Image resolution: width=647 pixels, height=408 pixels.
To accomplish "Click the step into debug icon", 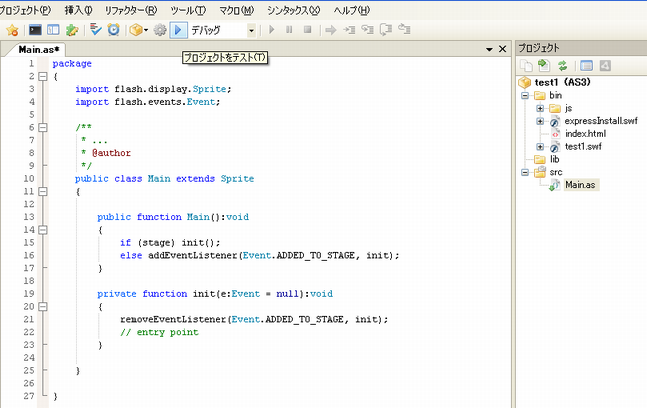I will [x=349, y=30].
